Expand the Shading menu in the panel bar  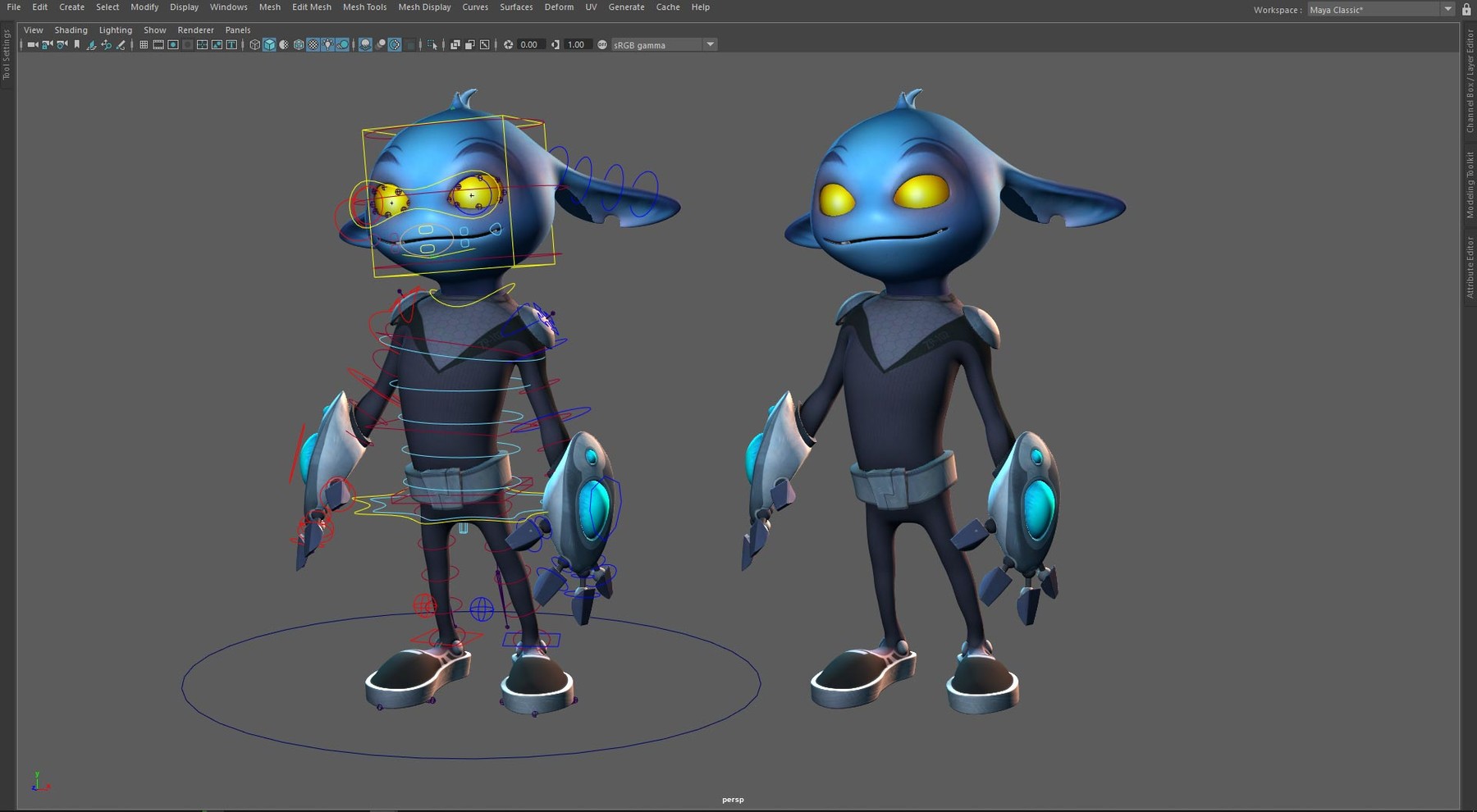point(71,30)
